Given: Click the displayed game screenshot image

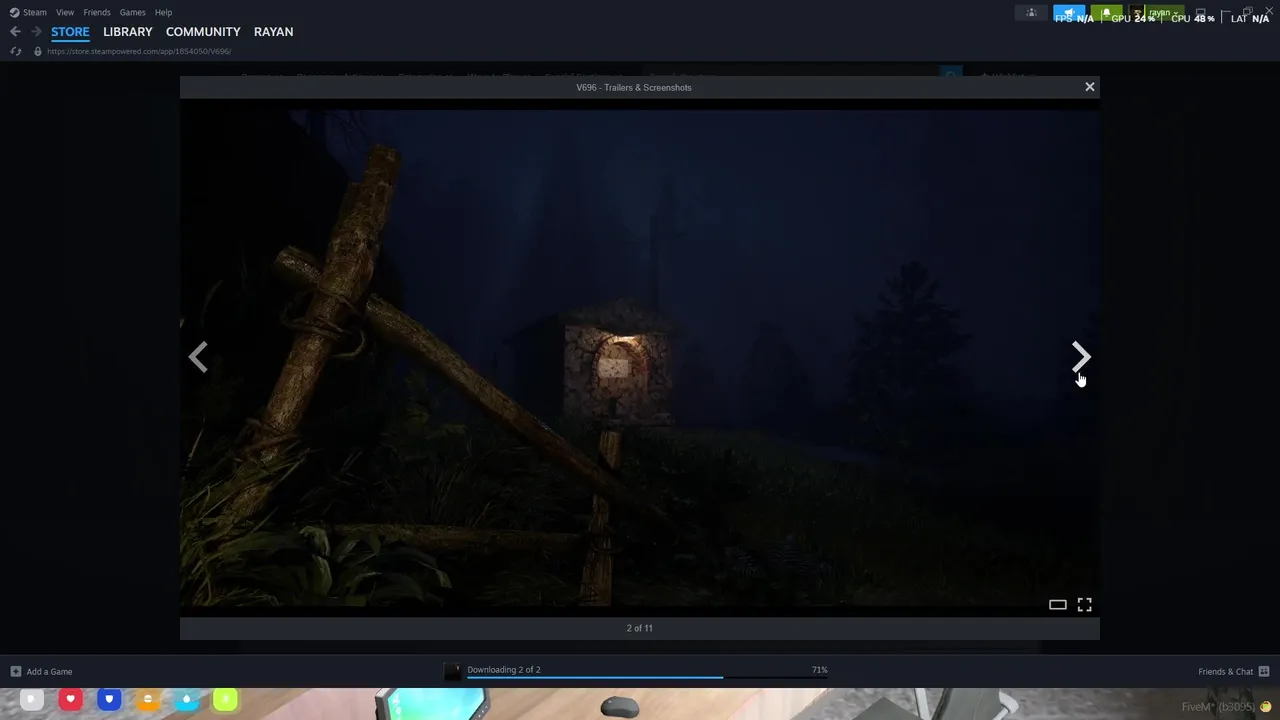Looking at the screenshot, I should tap(640, 358).
